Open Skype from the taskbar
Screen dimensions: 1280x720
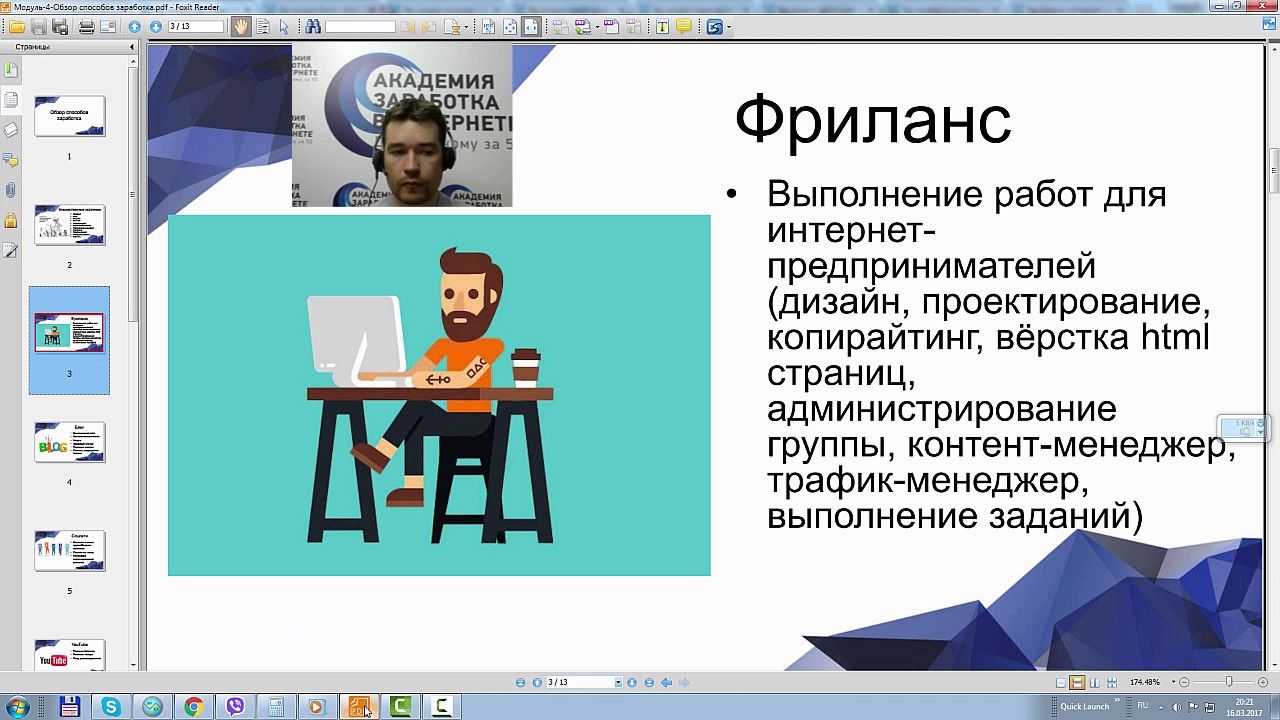(110, 707)
